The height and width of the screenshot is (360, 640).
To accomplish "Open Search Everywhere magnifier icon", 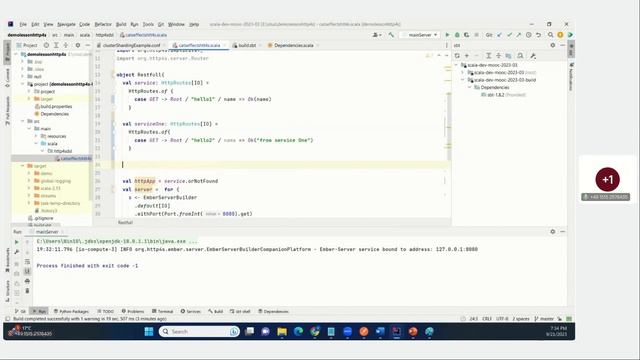I will click(x=551, y=35).
